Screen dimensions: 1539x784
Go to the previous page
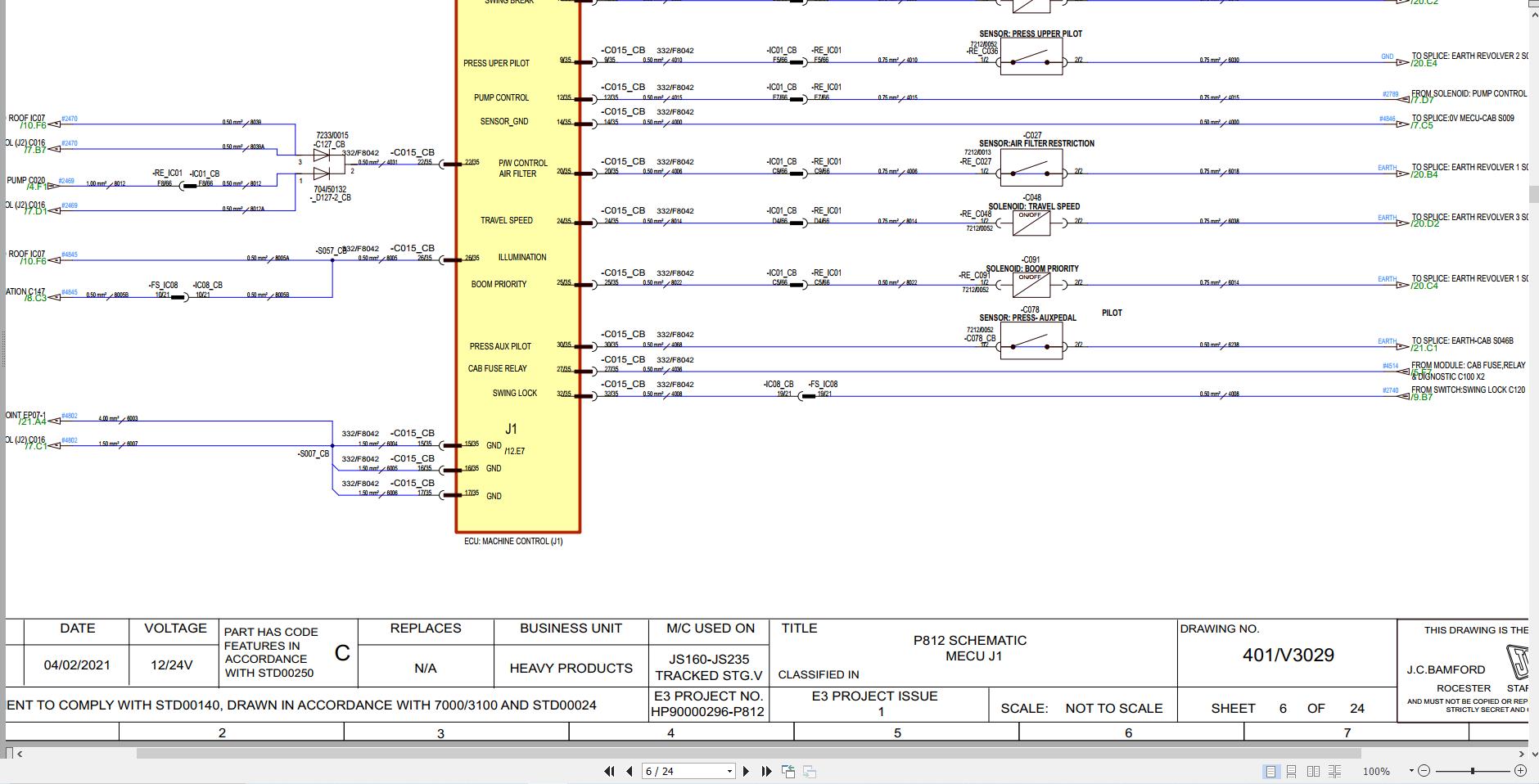click(x=630, y=771)
